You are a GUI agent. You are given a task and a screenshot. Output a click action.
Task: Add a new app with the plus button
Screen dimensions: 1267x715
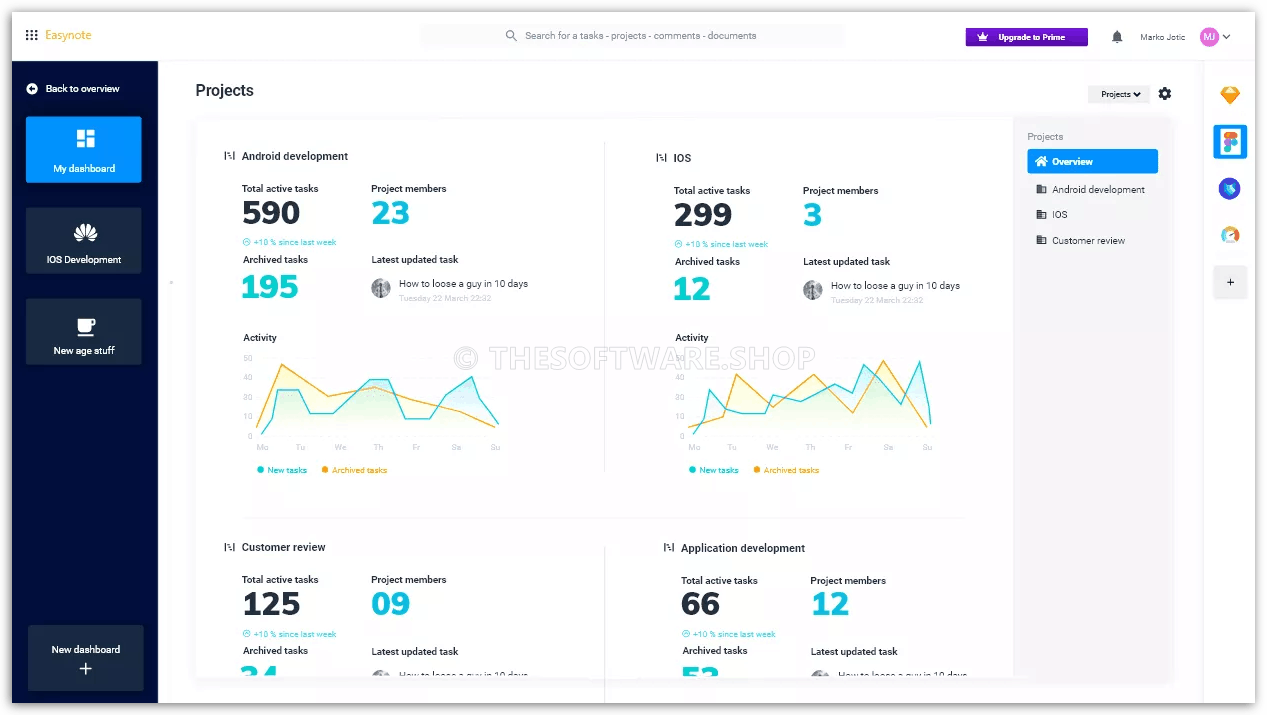tap(1230, 282)
